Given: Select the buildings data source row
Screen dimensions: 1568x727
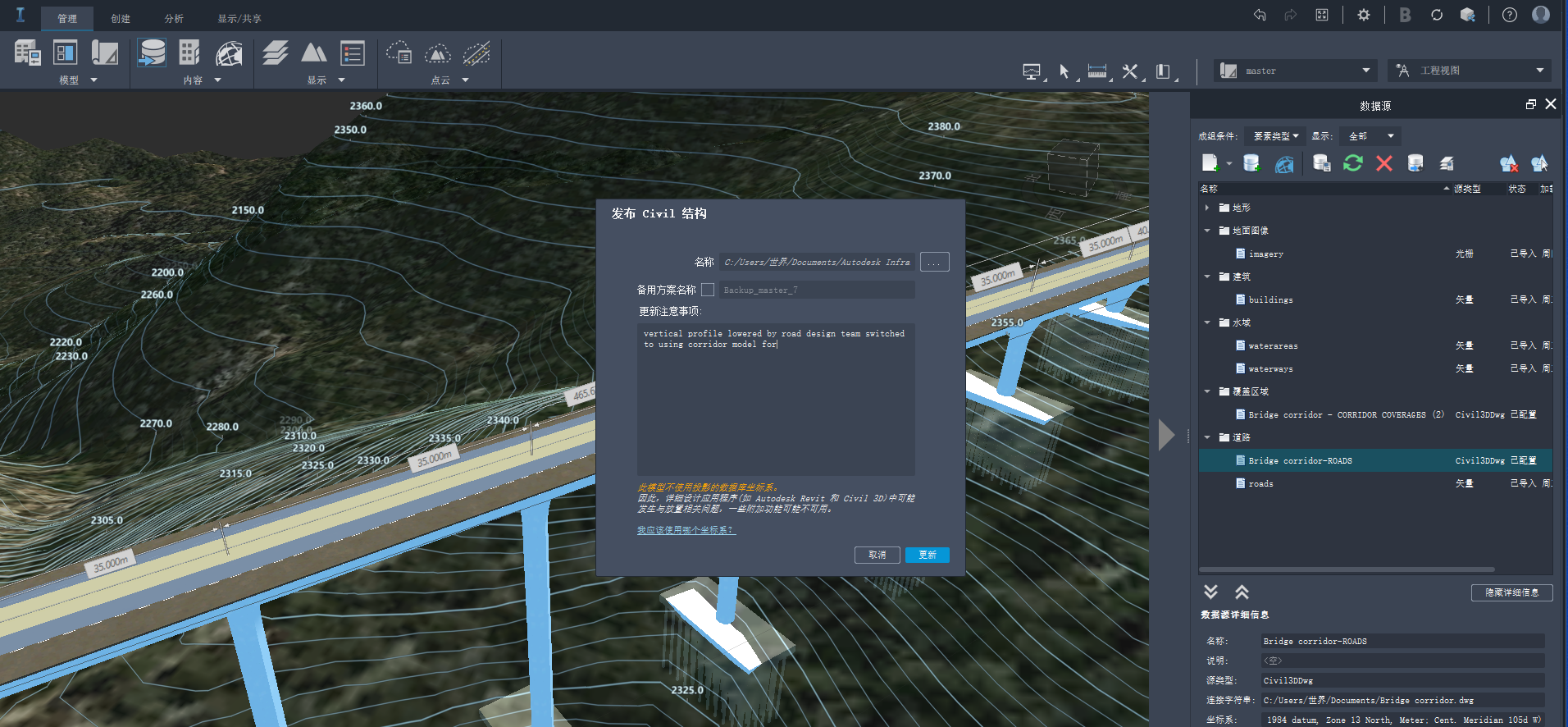Looking at the screenshot, I should coord(1375,299).
